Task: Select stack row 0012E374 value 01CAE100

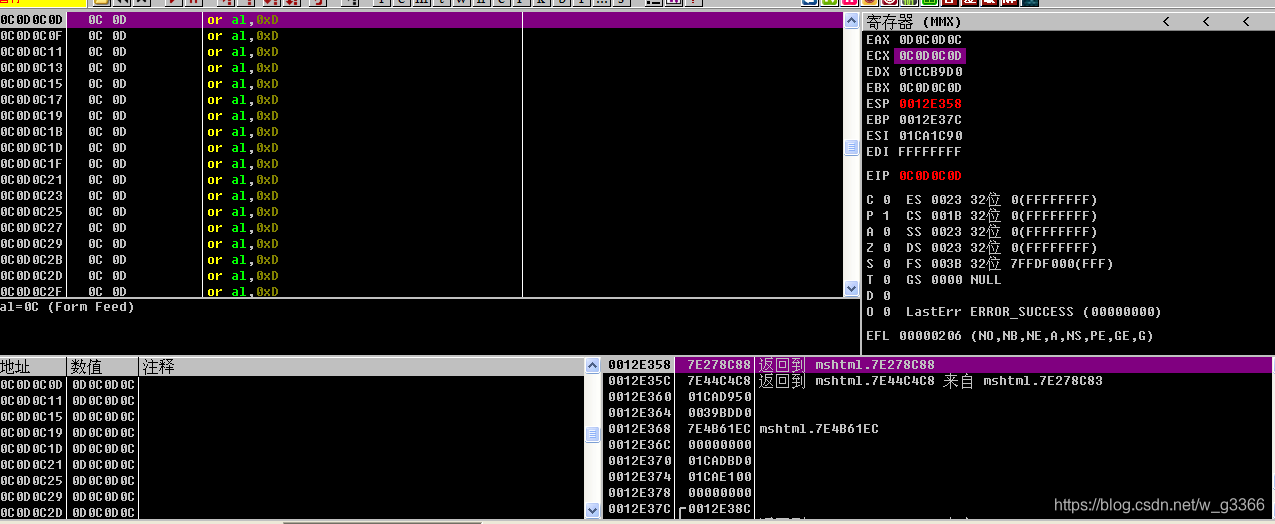Action: 939,477
